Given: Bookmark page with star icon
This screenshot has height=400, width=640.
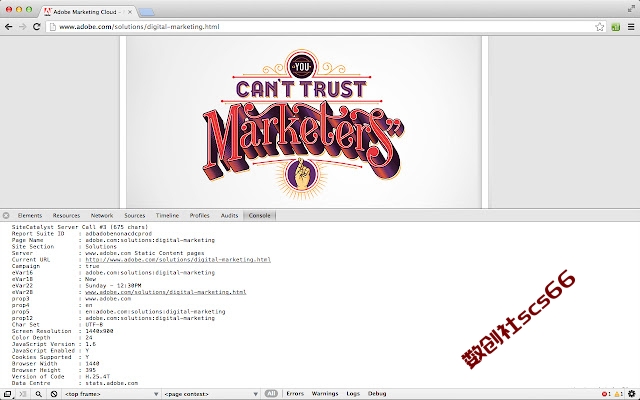Looking at the screenshot, I should click(600, 27).
